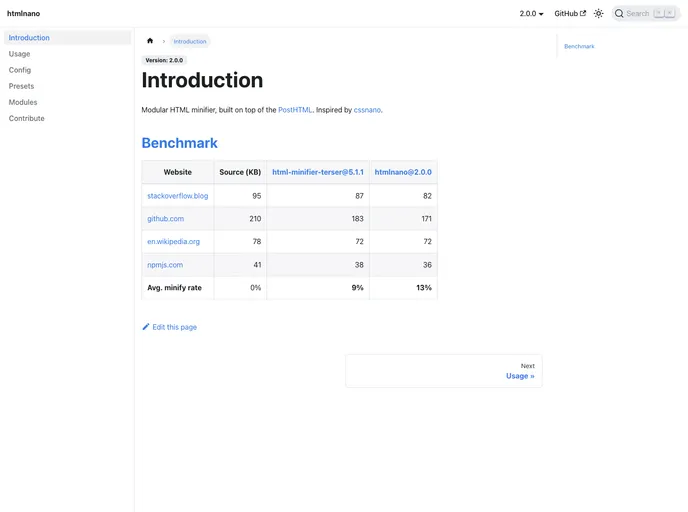The image size is (688, 512).
Task: Click the Benchmark table-of-contents link
Action: pyautogui.click(x=579, y=46)
